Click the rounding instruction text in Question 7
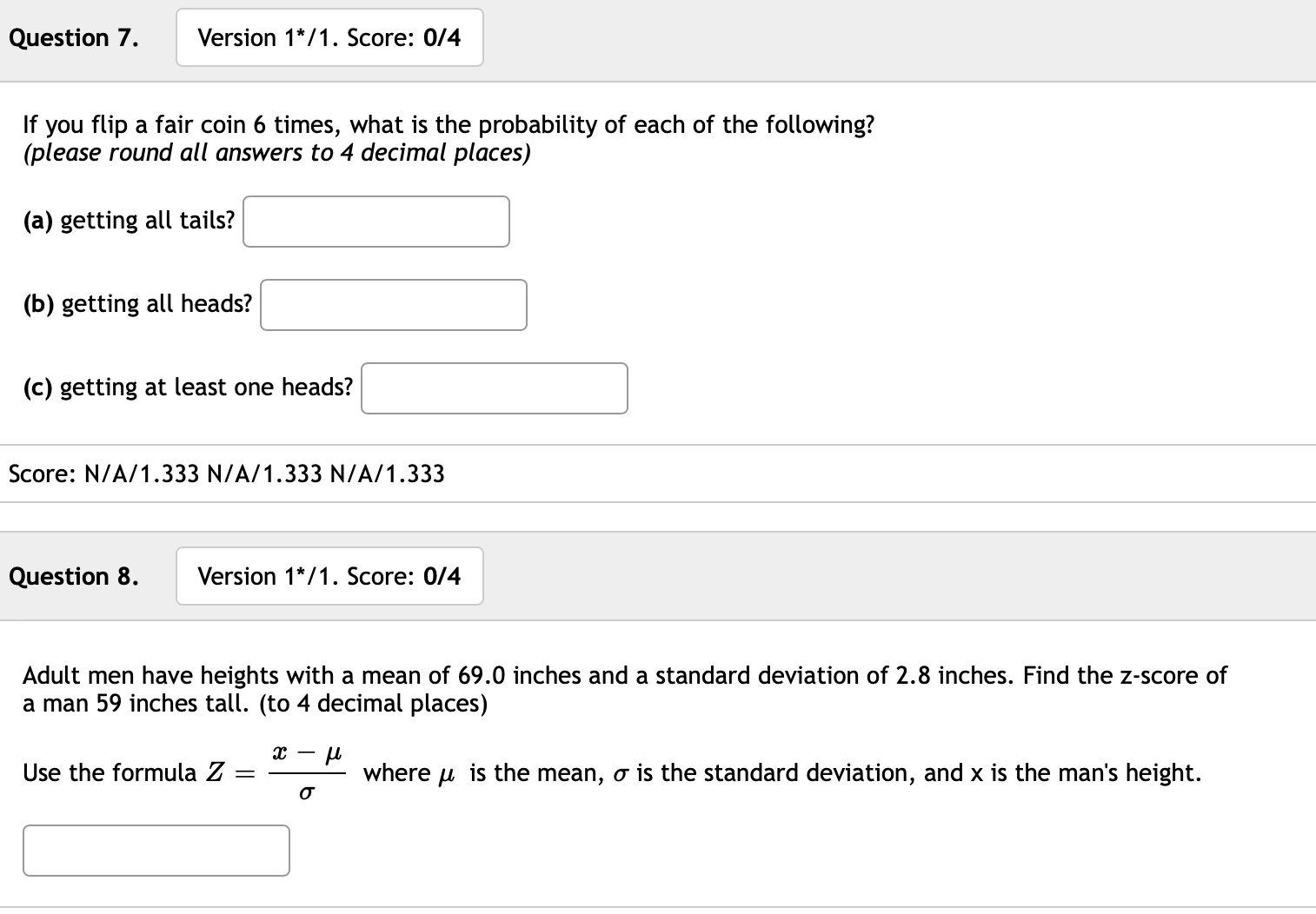The height and width of the screenshot is (914, 1316). (276, 153)
